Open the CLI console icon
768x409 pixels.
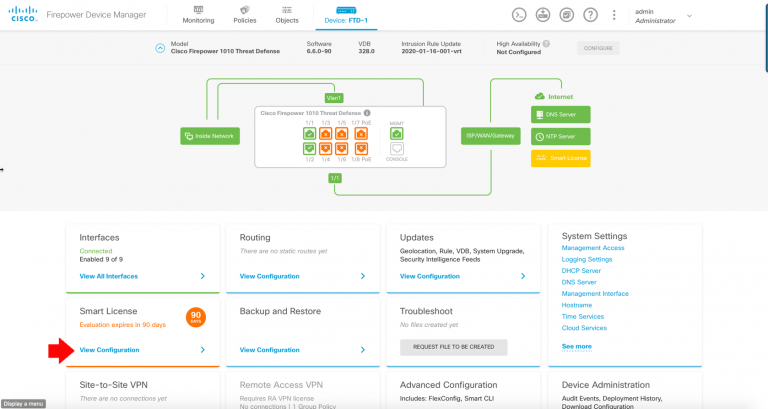[519, 15]
